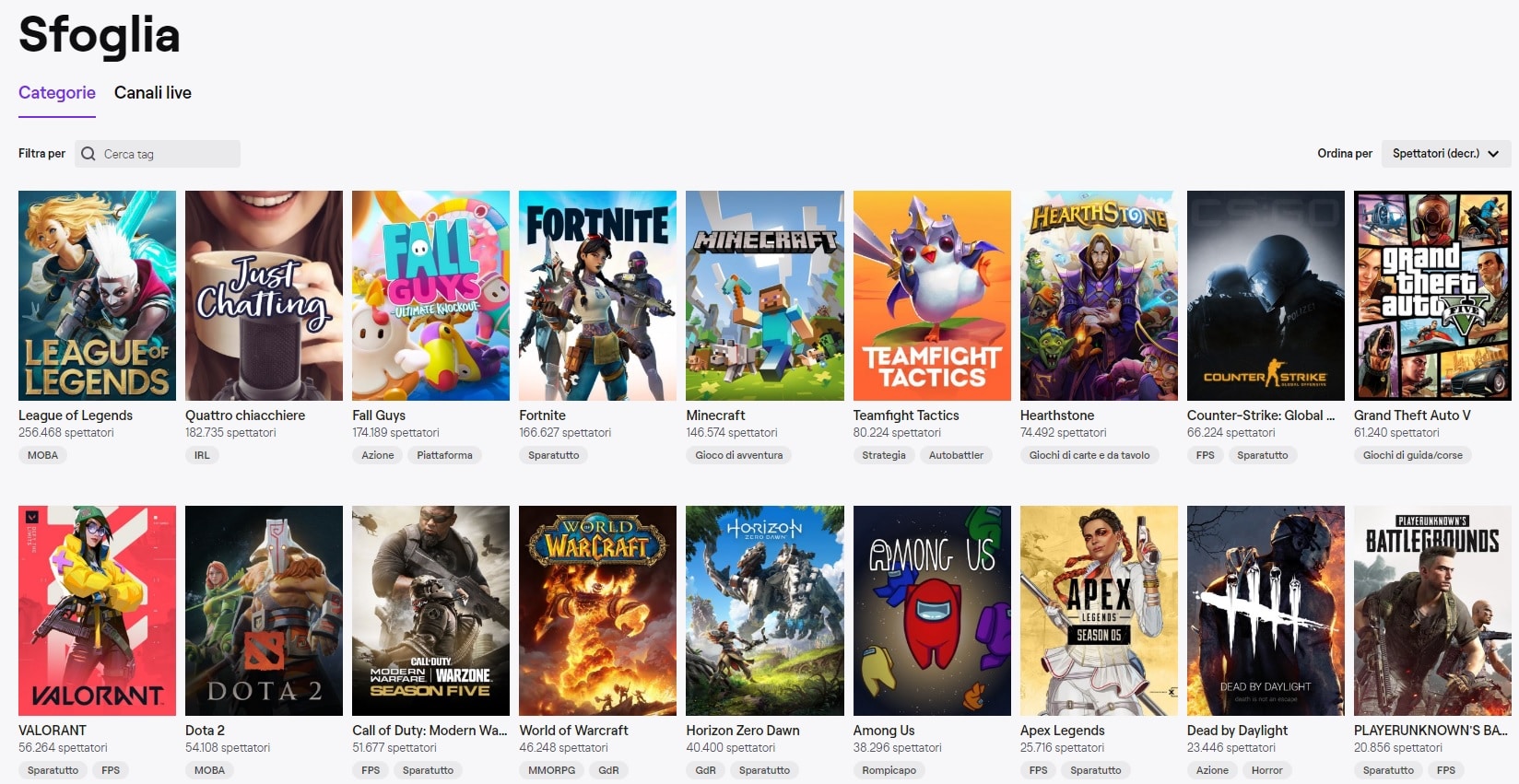Open the Horizon Zero Dawn cover
1519x784 pixels.
pos(765,611)
